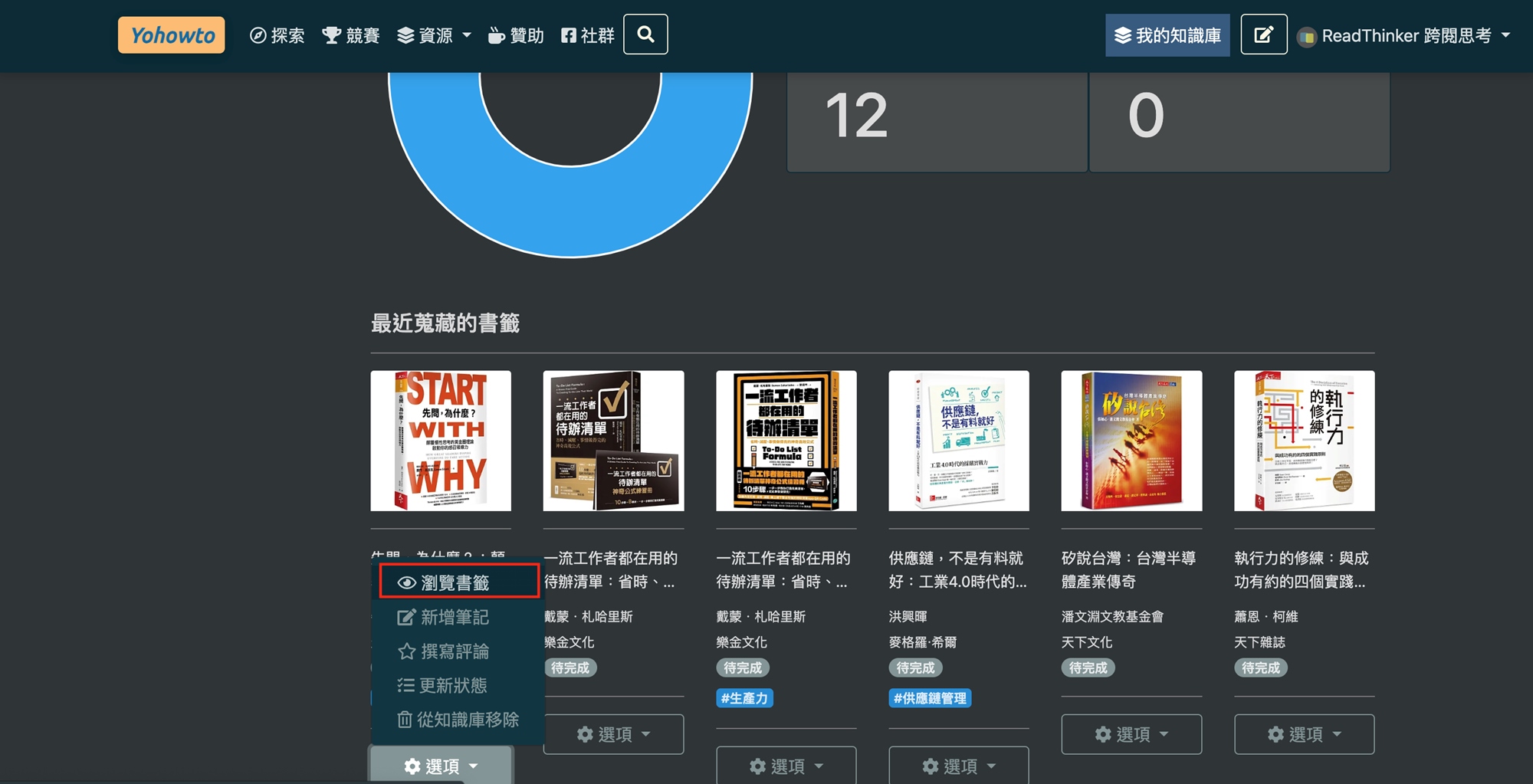Viewport: 1533px width, 784px height.
Task: Click the #生產力 tag
Action: (x=744, y=698)
